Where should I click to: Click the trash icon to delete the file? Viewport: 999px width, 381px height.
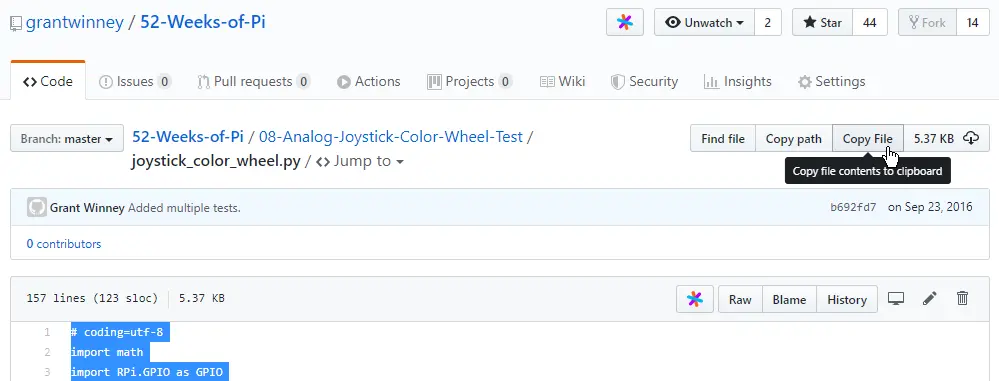click(x=963, y=298)
